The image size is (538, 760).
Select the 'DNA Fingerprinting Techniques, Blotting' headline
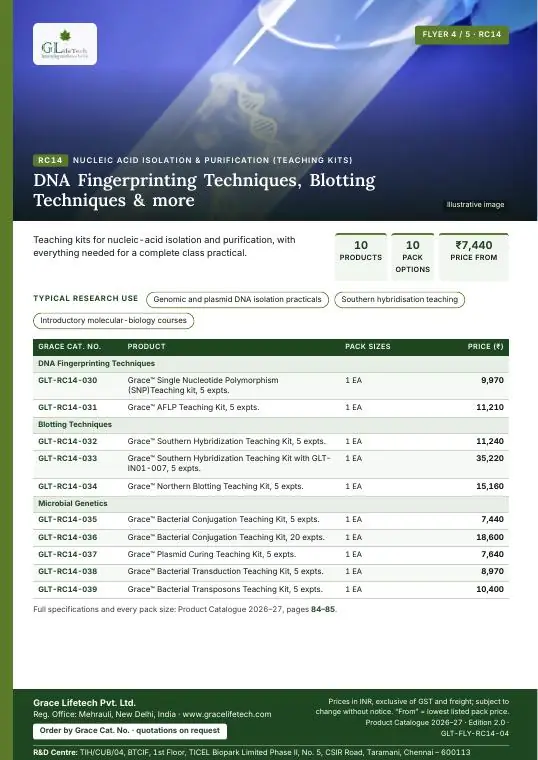[204, 180]
